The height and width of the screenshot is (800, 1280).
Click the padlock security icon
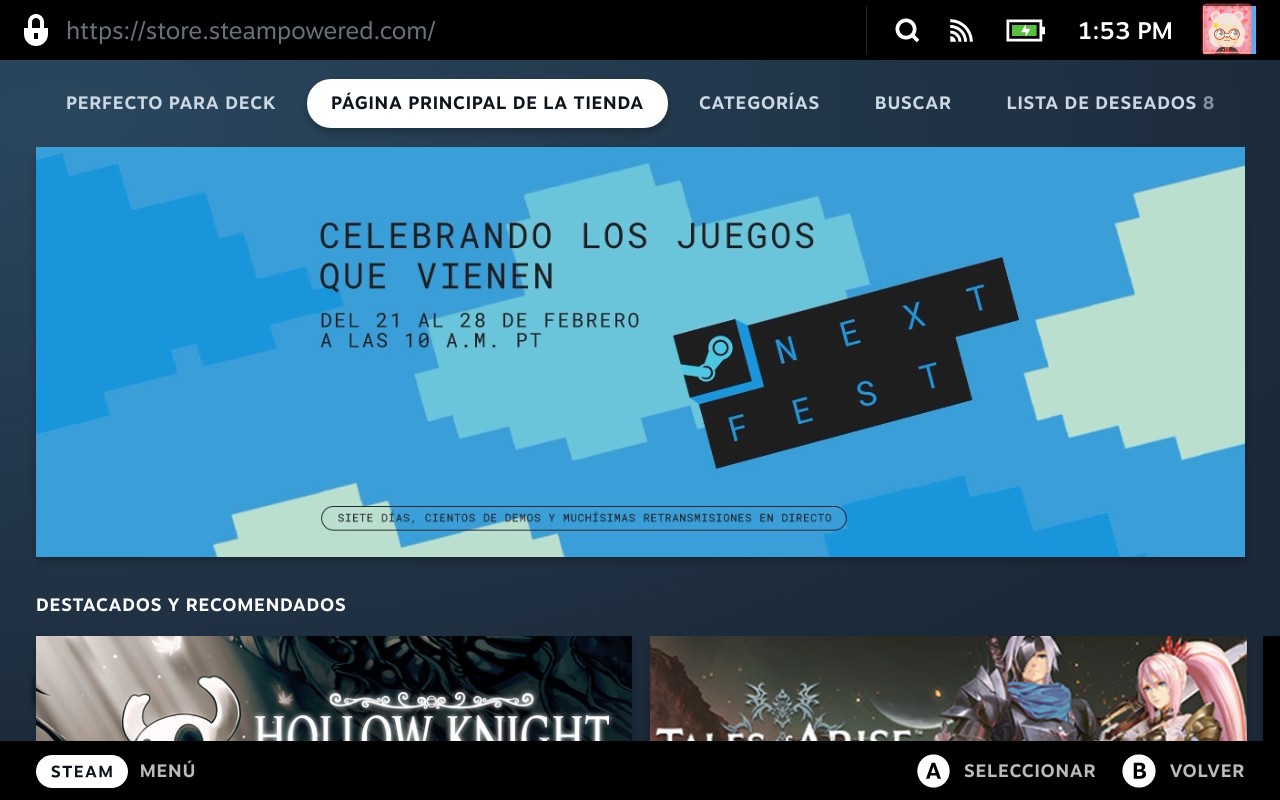36,30
